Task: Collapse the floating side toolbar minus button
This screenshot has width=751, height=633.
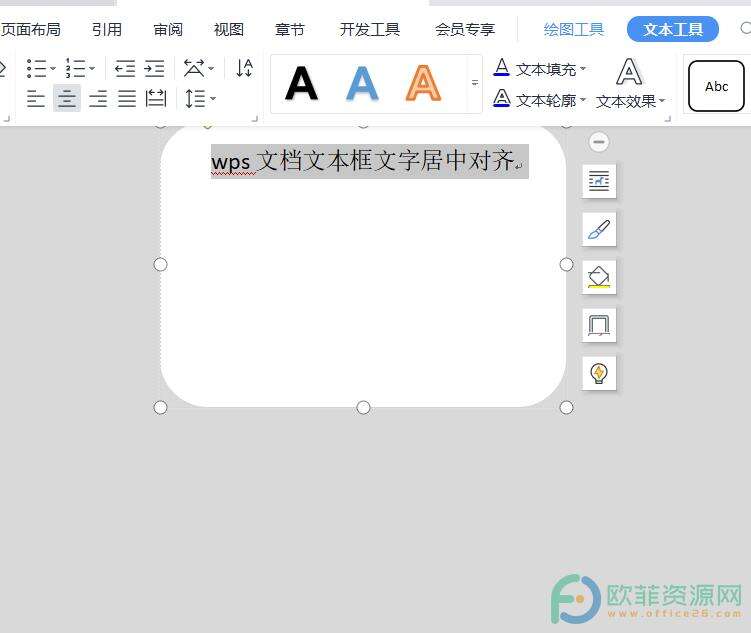Action: pyautogui.click(x=599, y=142)
